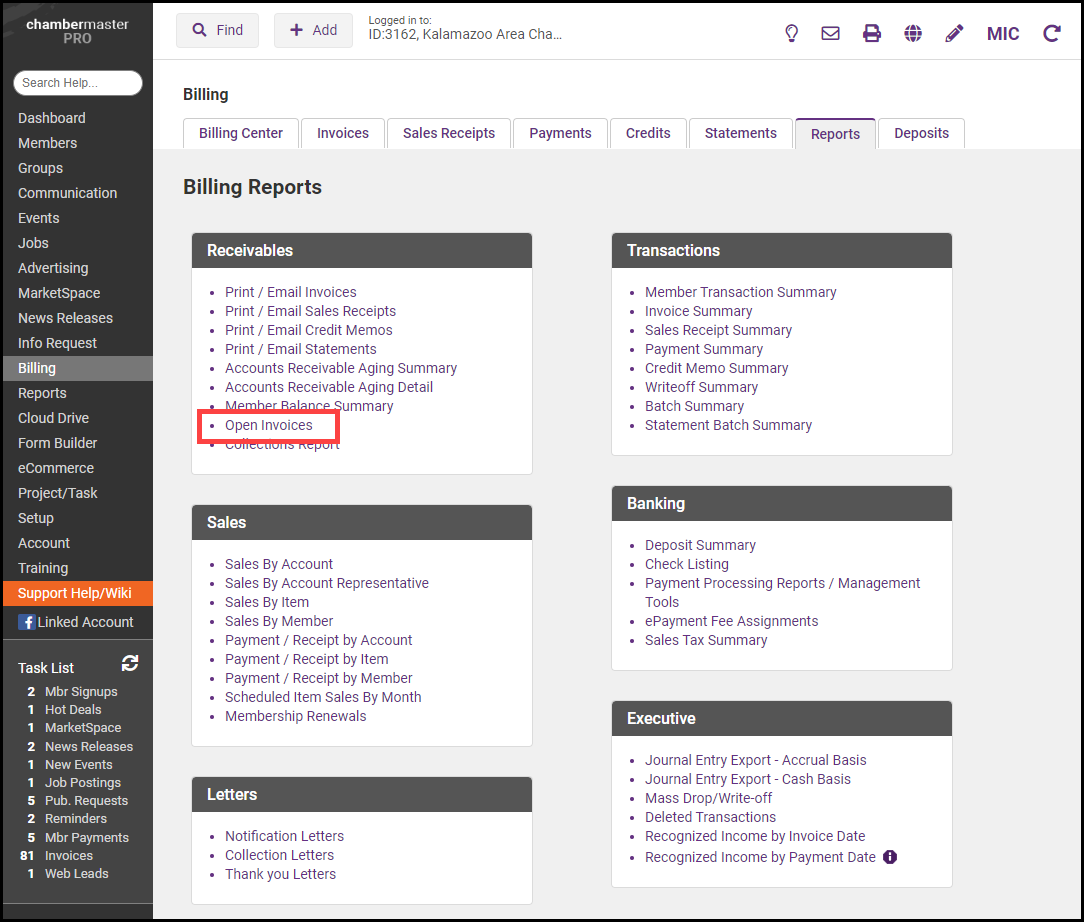Refresh the Task List
The image size is (1084, 922).
pyautogui.click(x=130, y=663)
